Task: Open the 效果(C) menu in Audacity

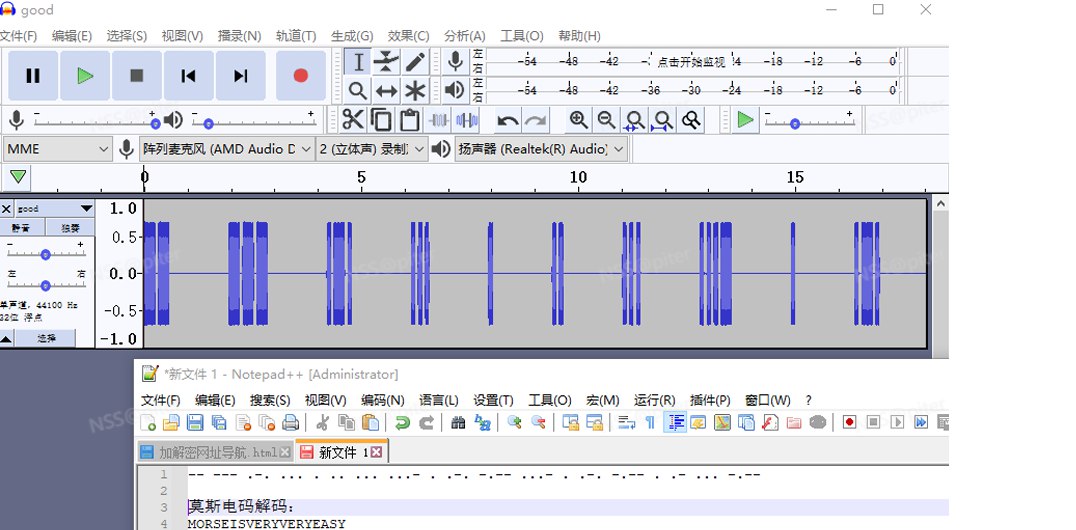Action: pos(408,36)
